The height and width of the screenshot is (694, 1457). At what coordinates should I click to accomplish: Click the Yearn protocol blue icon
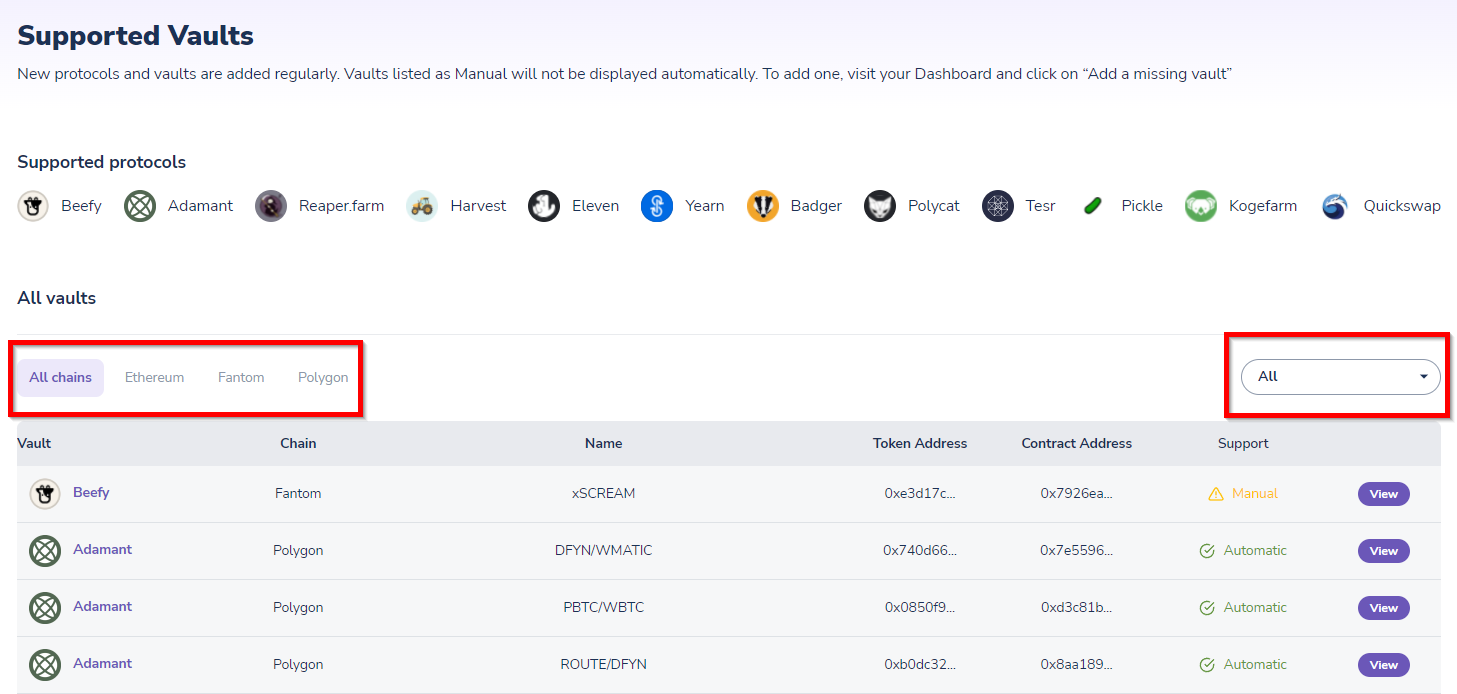tap(657, 206)
